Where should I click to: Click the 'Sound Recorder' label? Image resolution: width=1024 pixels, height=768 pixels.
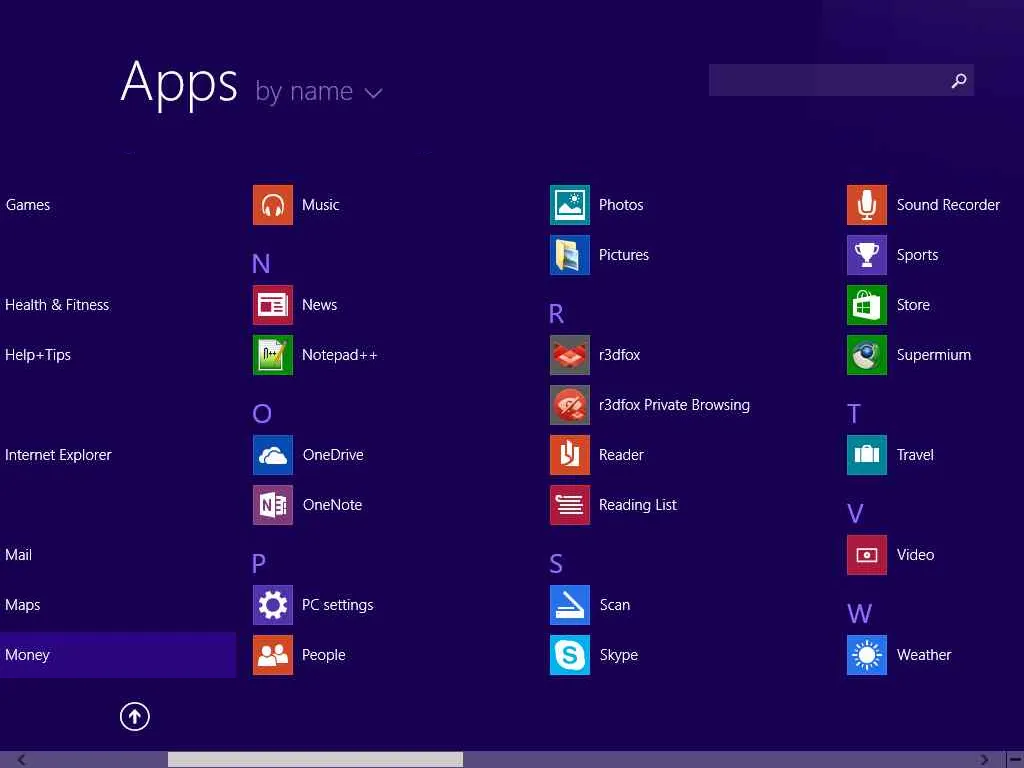pyautogui.click(x=948, y=205)
